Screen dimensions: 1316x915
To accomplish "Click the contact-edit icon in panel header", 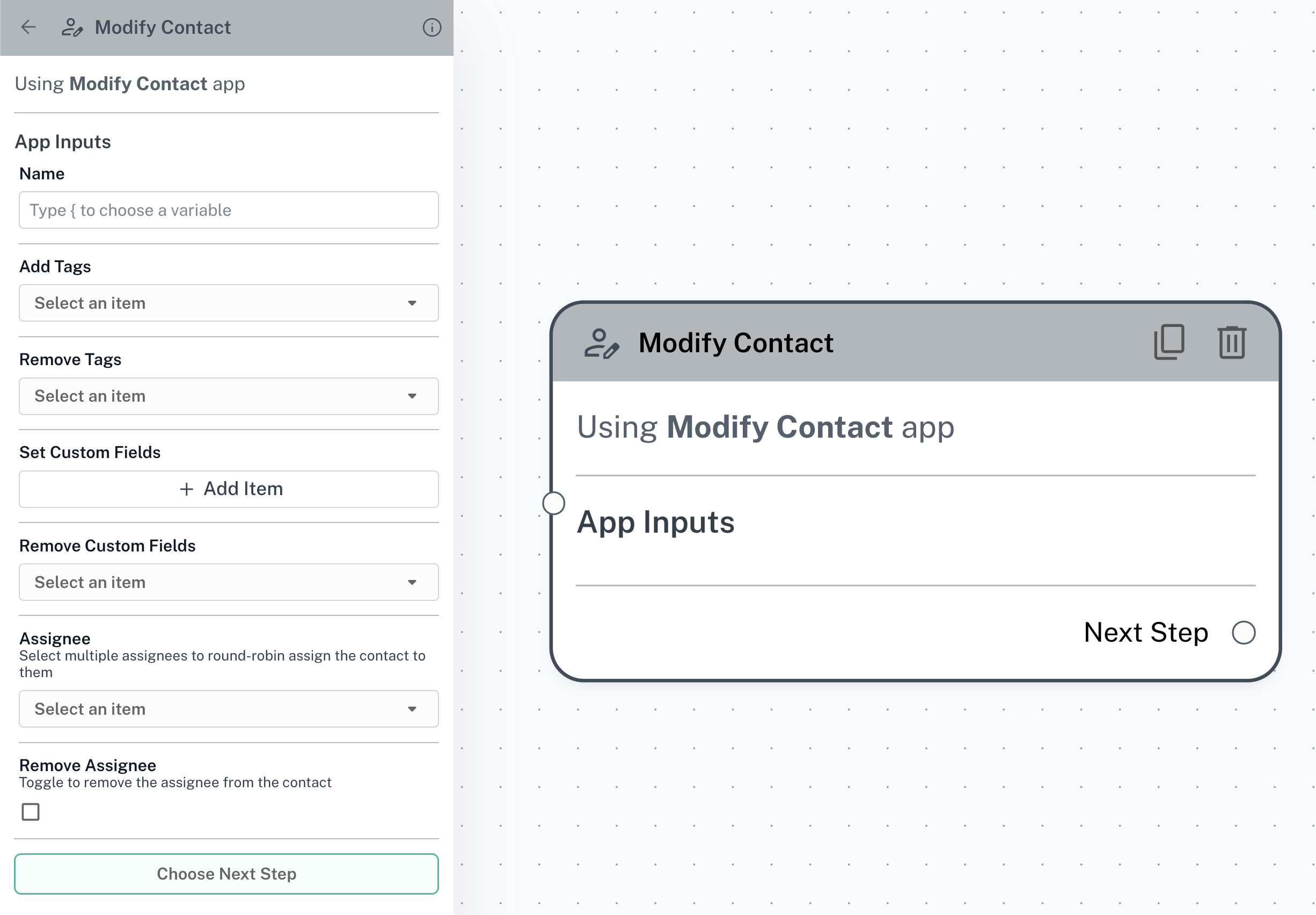I will click(x=72, y=27).
